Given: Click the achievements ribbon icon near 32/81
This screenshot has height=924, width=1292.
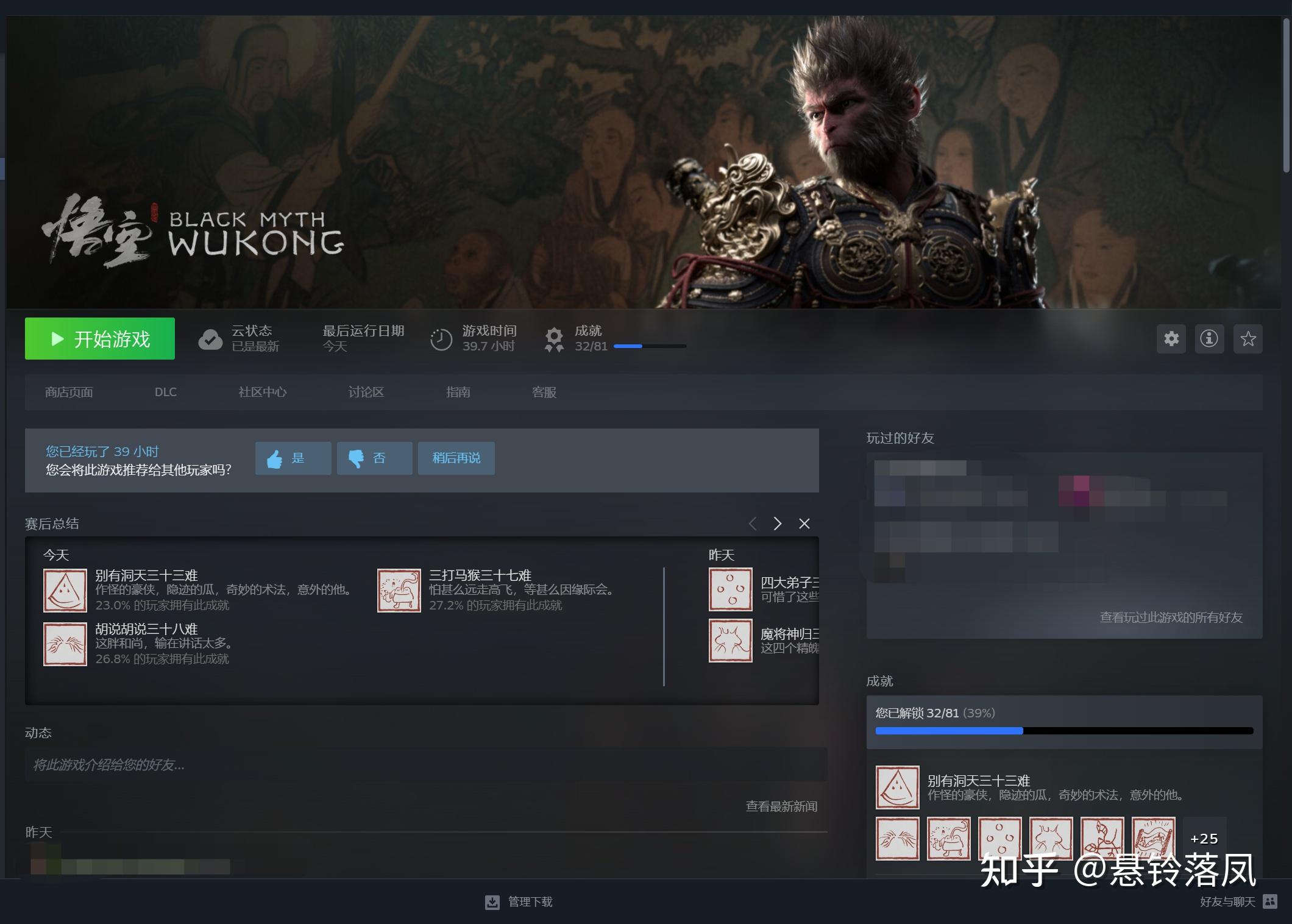Looking at the screenshot, I should [x=554, y=339].
